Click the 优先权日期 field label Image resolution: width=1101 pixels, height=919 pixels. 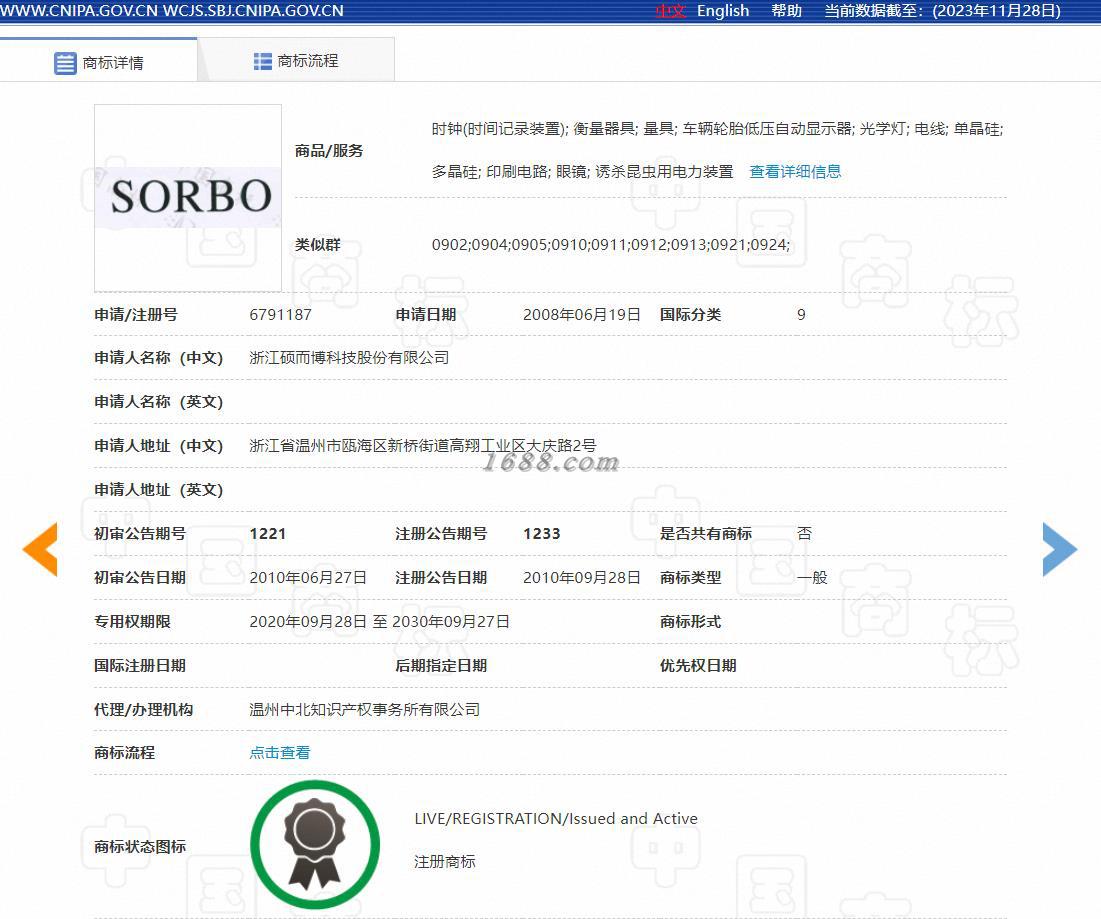click(x=698, y=665)
